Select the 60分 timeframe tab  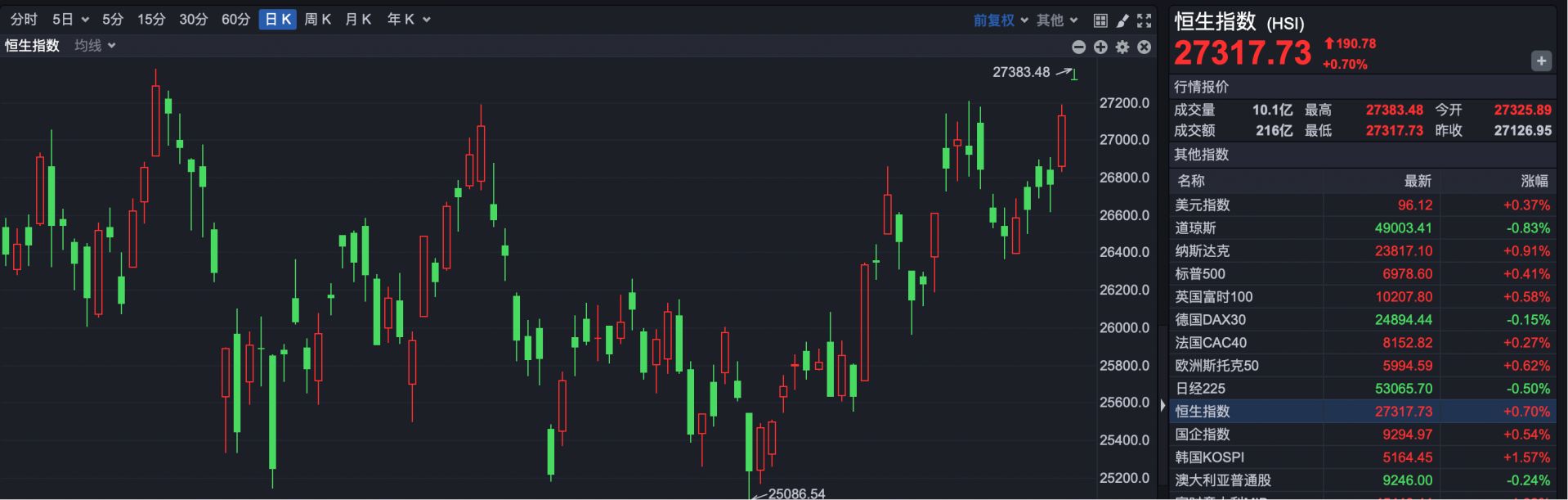pyautogui.click(x=235, y=20)
